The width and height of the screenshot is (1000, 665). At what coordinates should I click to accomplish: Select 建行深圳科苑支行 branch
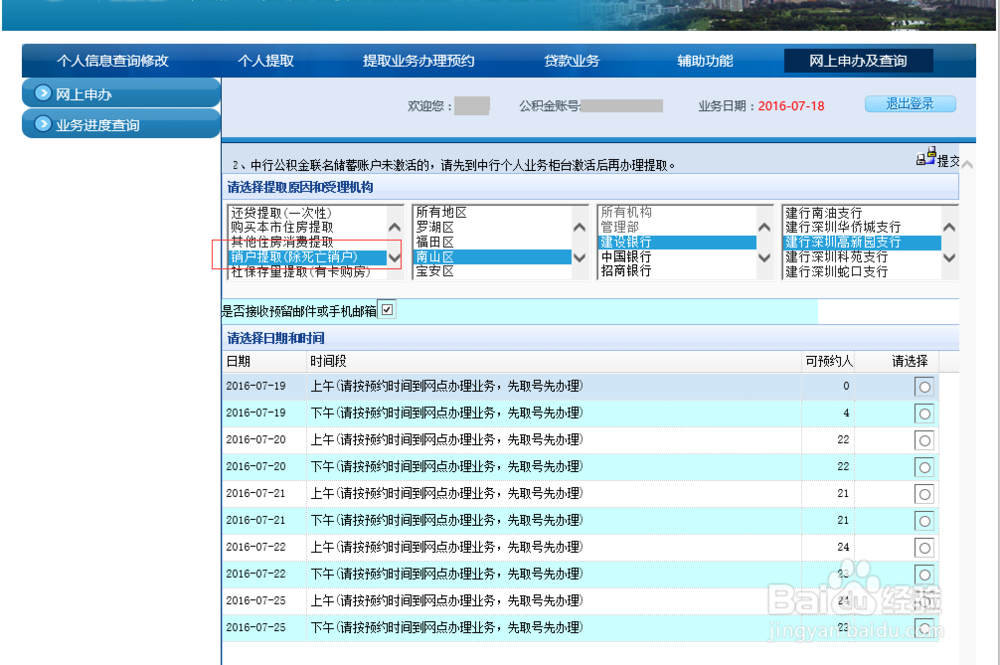click(862, 257)
